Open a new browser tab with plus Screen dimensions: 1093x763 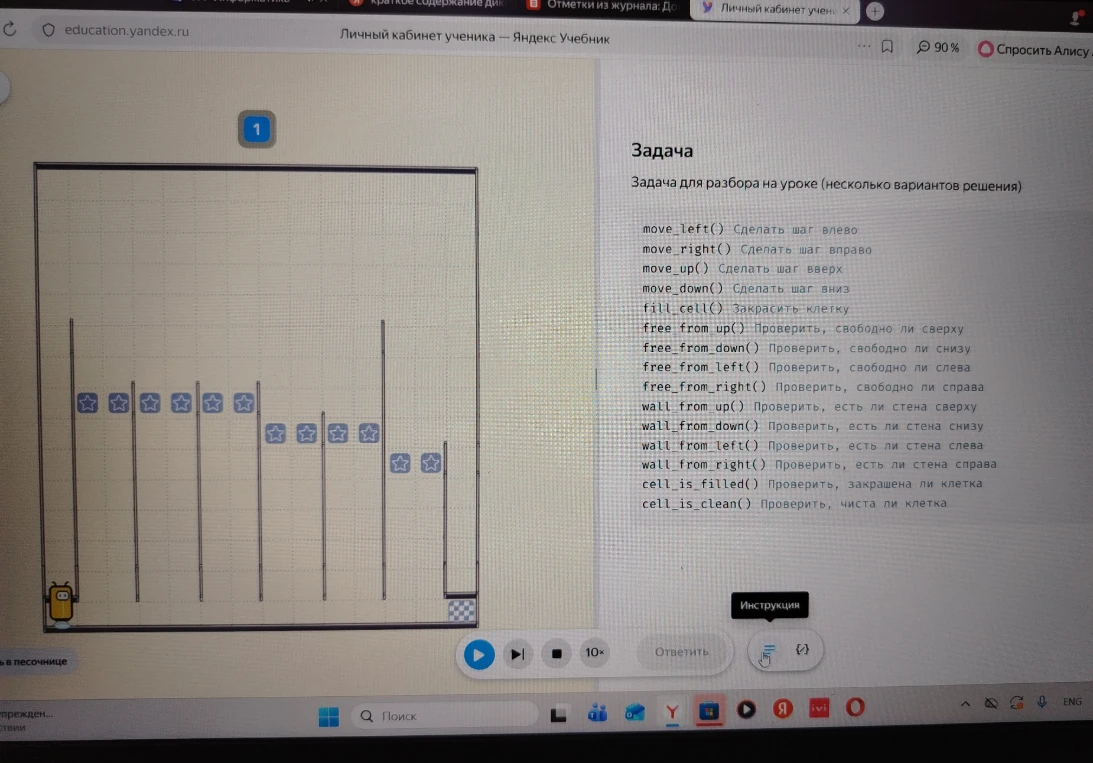(x=875, y=11)
